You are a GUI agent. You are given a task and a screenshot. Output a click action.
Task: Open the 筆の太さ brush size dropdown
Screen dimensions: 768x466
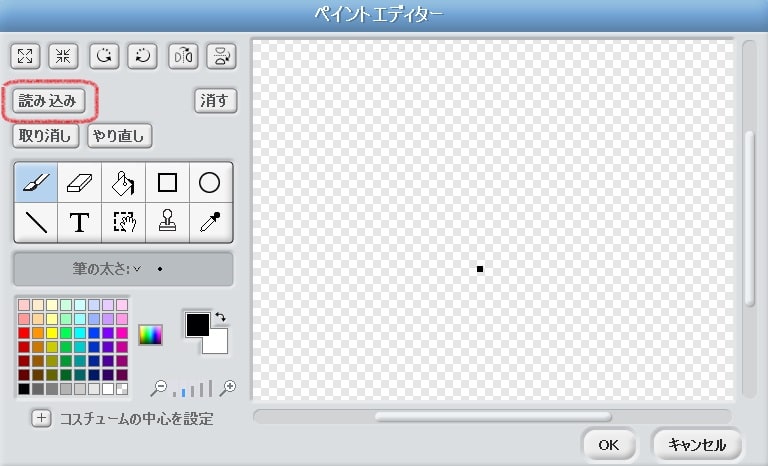[x=123, y=269]
